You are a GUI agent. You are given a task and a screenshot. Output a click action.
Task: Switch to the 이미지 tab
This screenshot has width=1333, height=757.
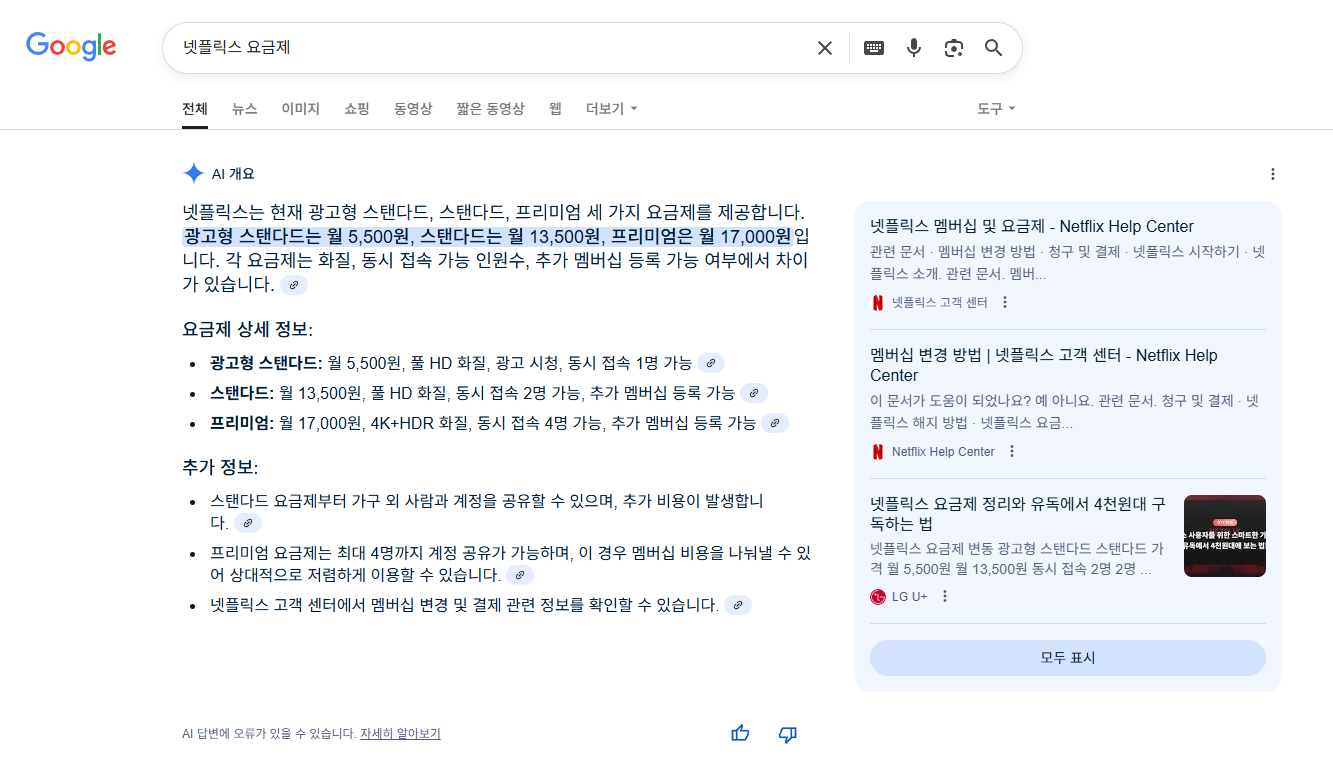pyautogui.click(x=301, y=108)
